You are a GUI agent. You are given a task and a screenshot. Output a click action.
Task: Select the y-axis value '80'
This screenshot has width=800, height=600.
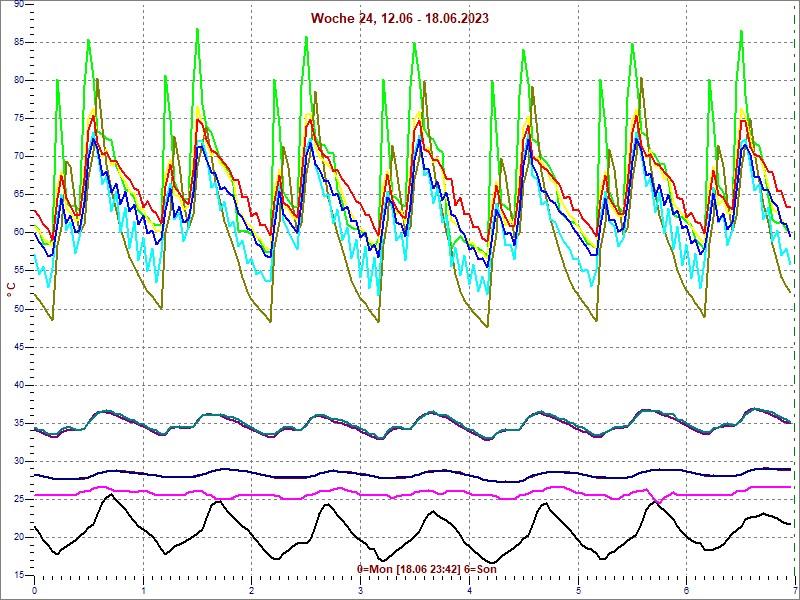tap(18, 80)
